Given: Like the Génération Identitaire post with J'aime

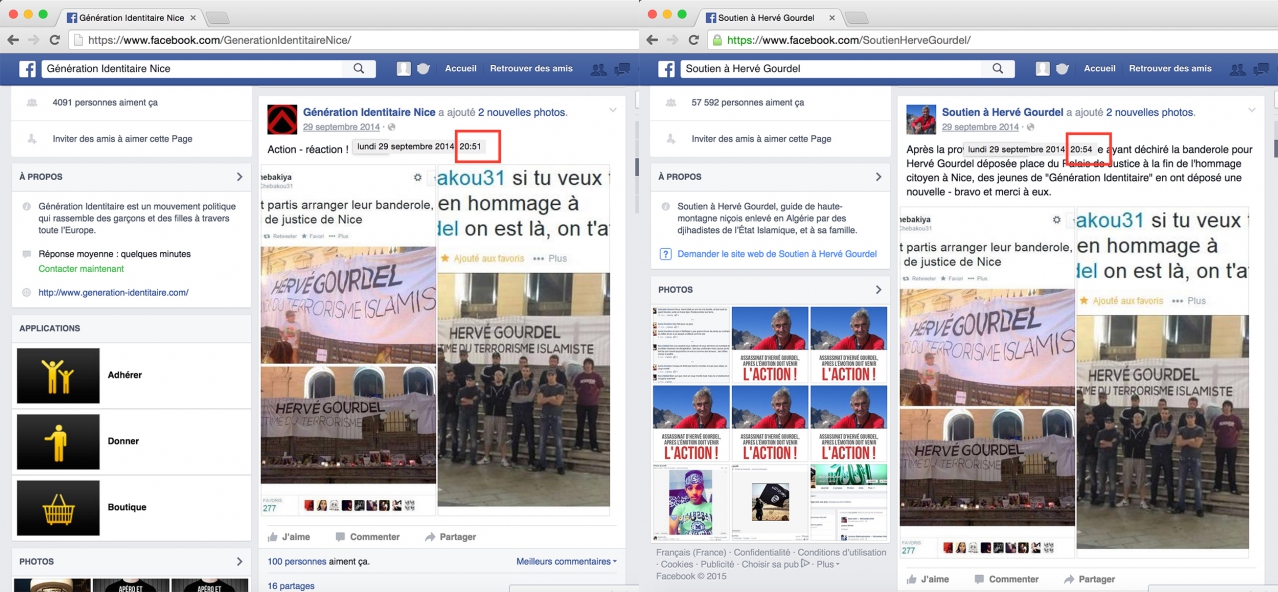Looking at the screenshot, I should tap(289, 537).
